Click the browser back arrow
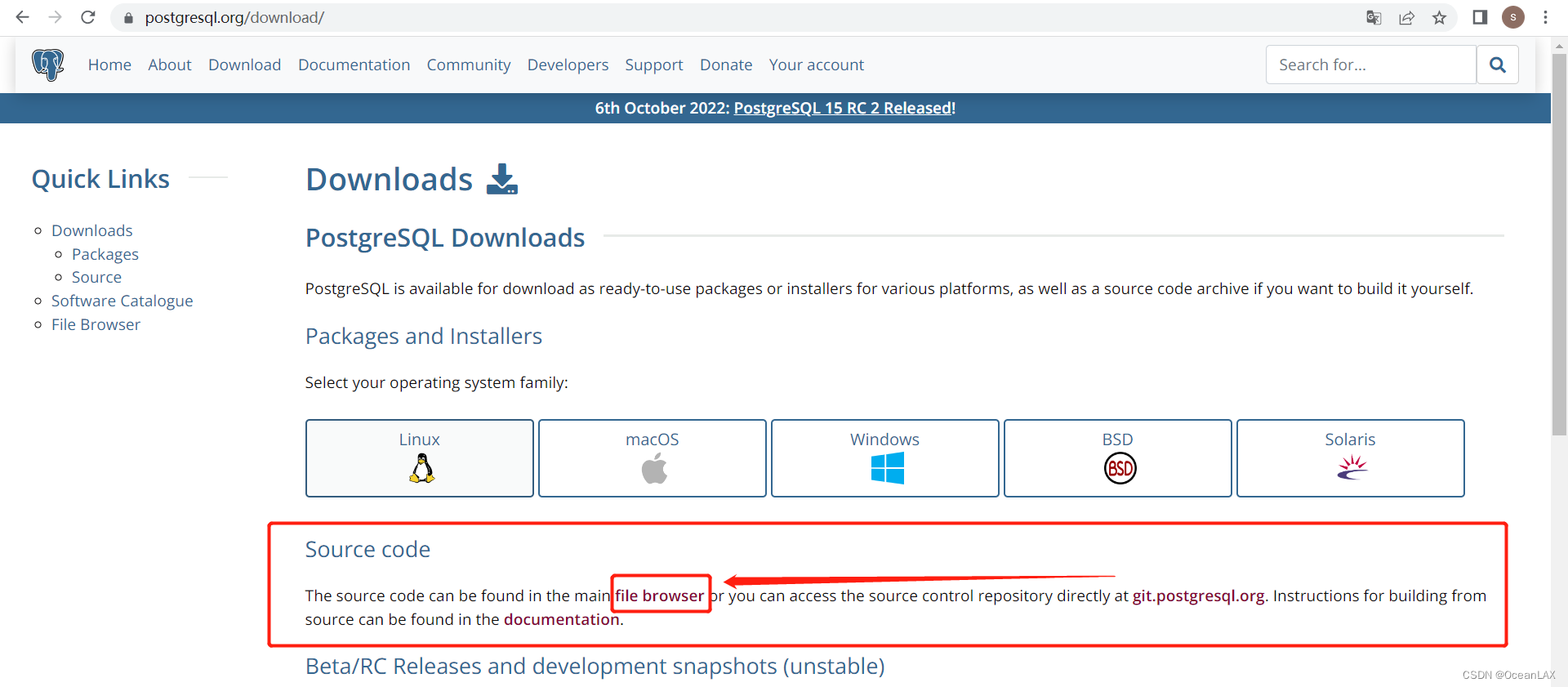Viewport: 1568px width, 687px height. [22, 17]
